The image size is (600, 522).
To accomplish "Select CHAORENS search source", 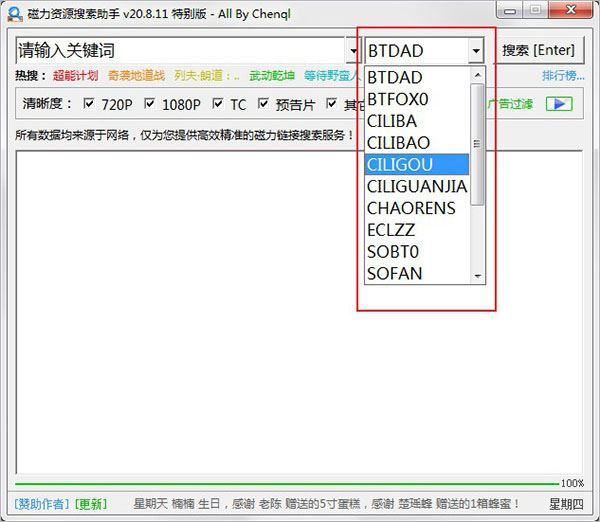I will click(x=417, y=208).
